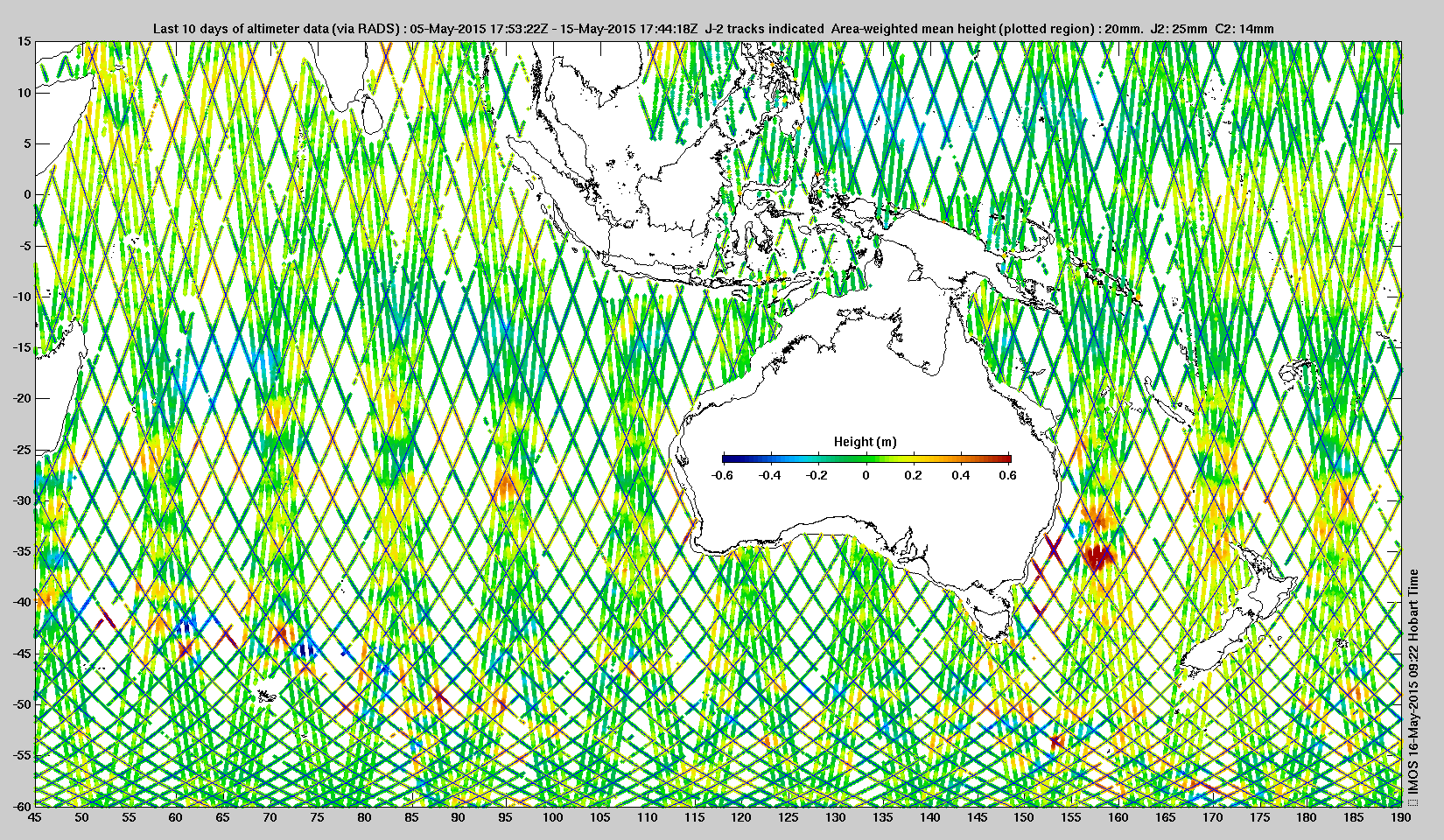Screen dimensions: 1444x840
Task: Click latitude axis label -40
Action: (x=22, y=602)
